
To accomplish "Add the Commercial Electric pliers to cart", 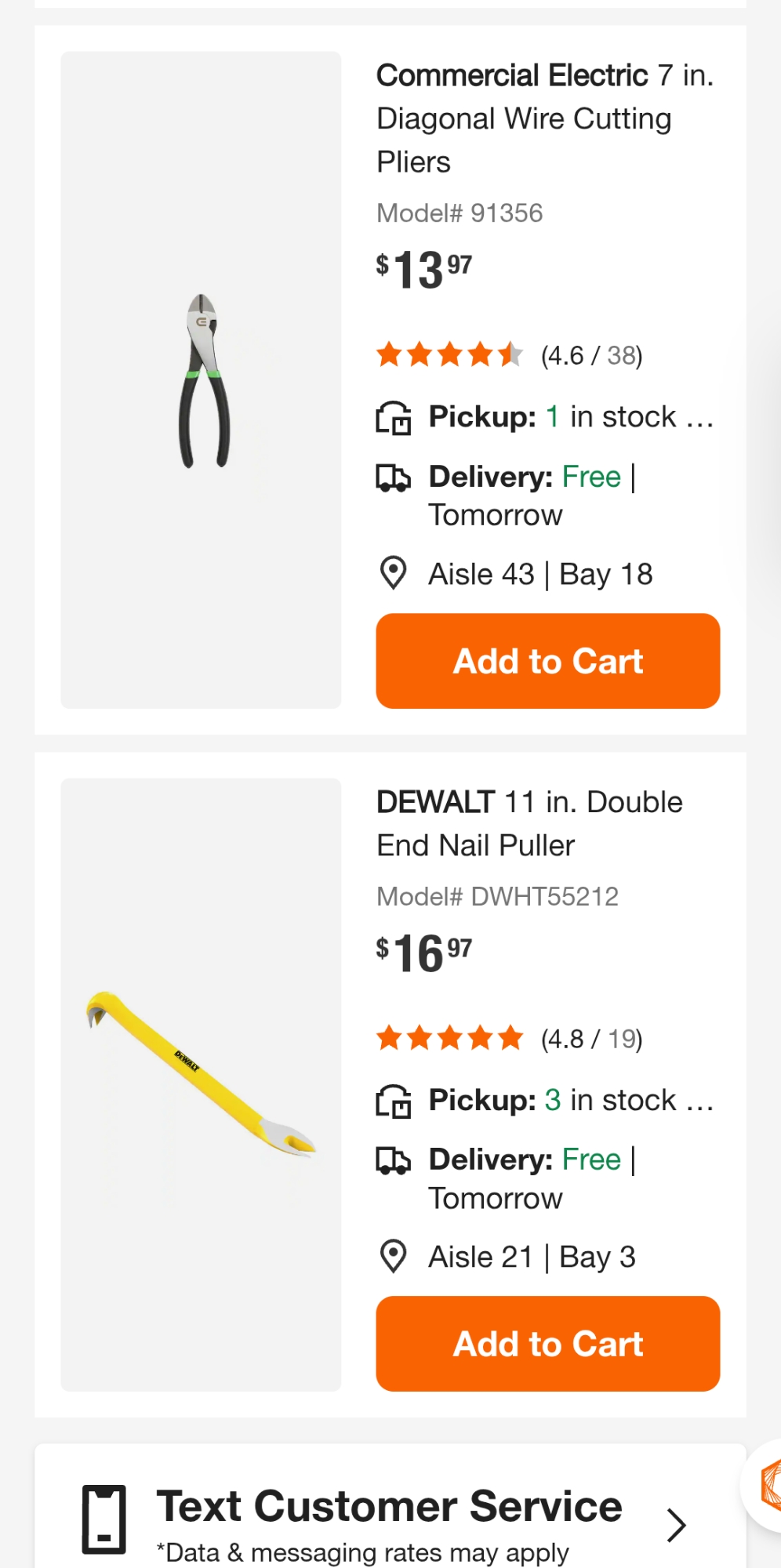I will (548, 661).
